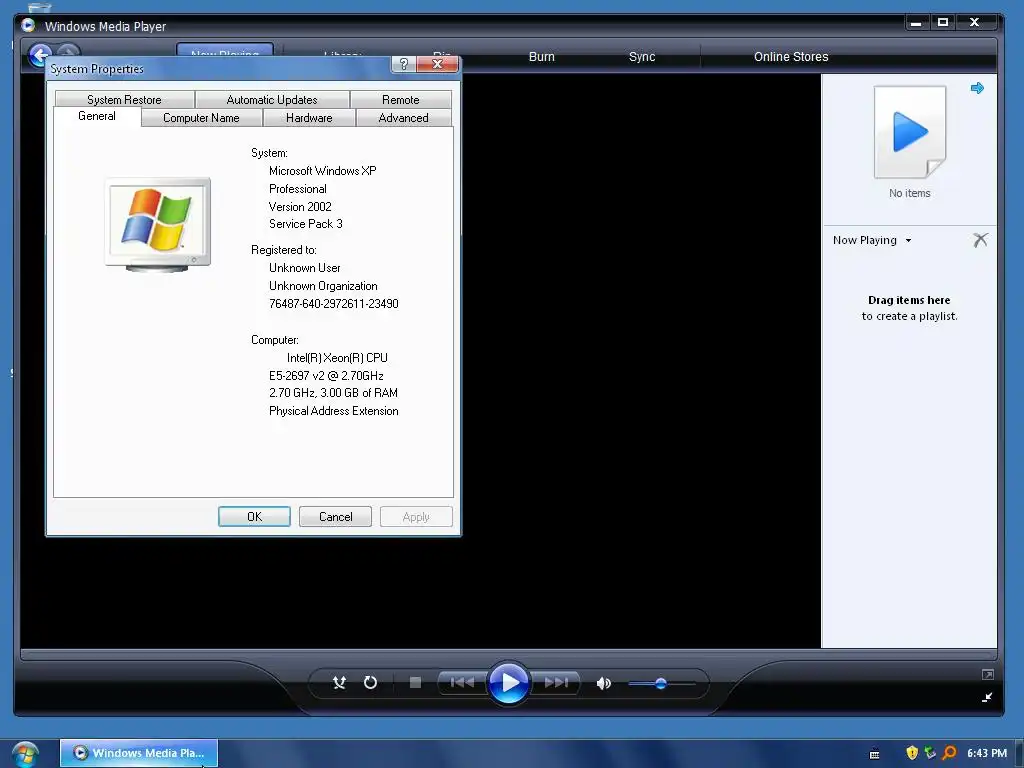
Task: Click the Back arrow in Windows Media Player
Action: pyautogui.click(x=40, y=56)
